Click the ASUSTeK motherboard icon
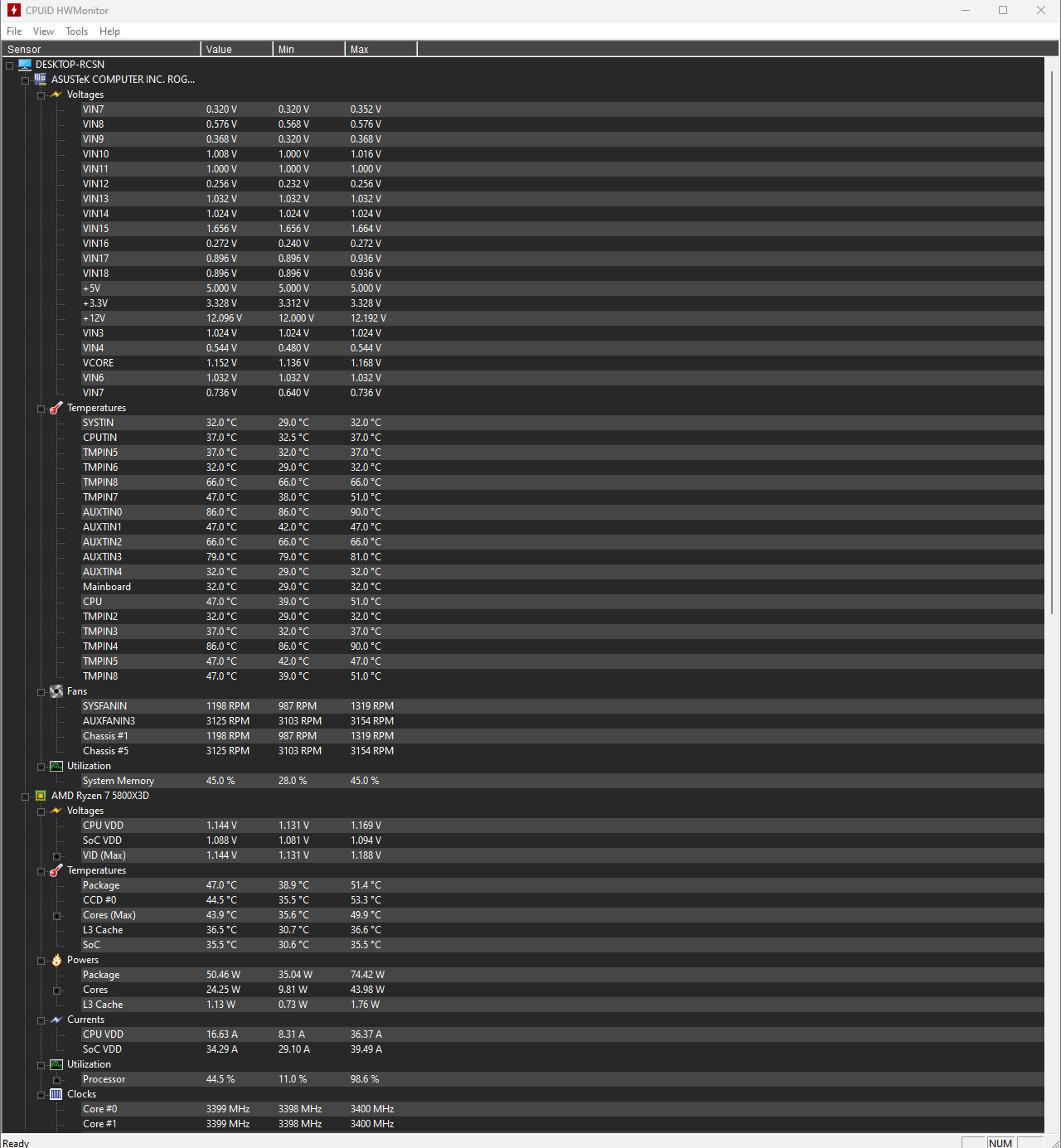This screenshot has height=1148, width=1061. (41, 79)
